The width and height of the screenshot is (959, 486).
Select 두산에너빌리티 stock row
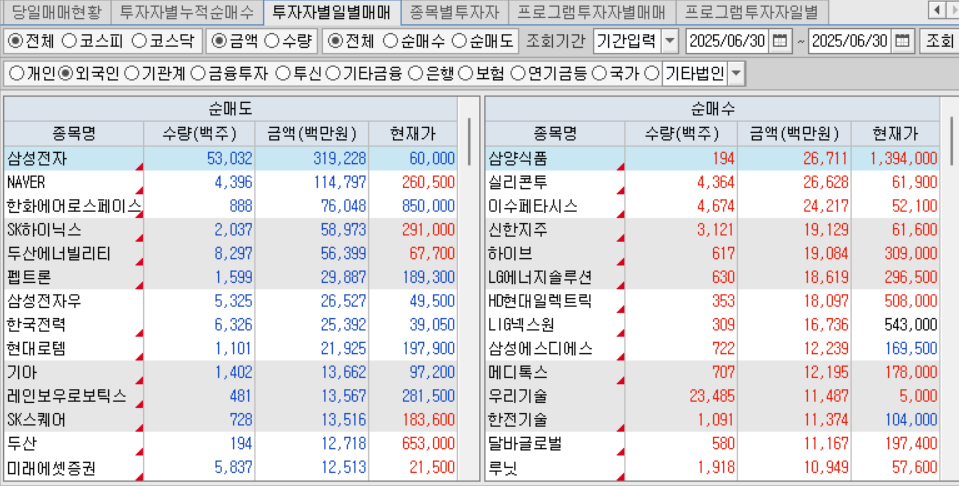click(231, 254)
